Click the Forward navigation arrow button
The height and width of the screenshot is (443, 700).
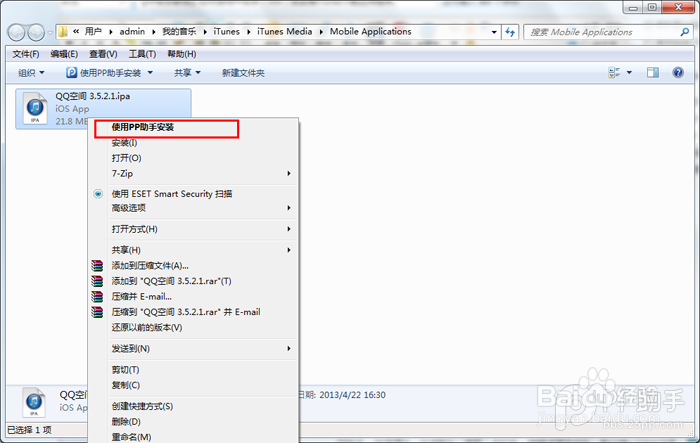click(36, 32)
